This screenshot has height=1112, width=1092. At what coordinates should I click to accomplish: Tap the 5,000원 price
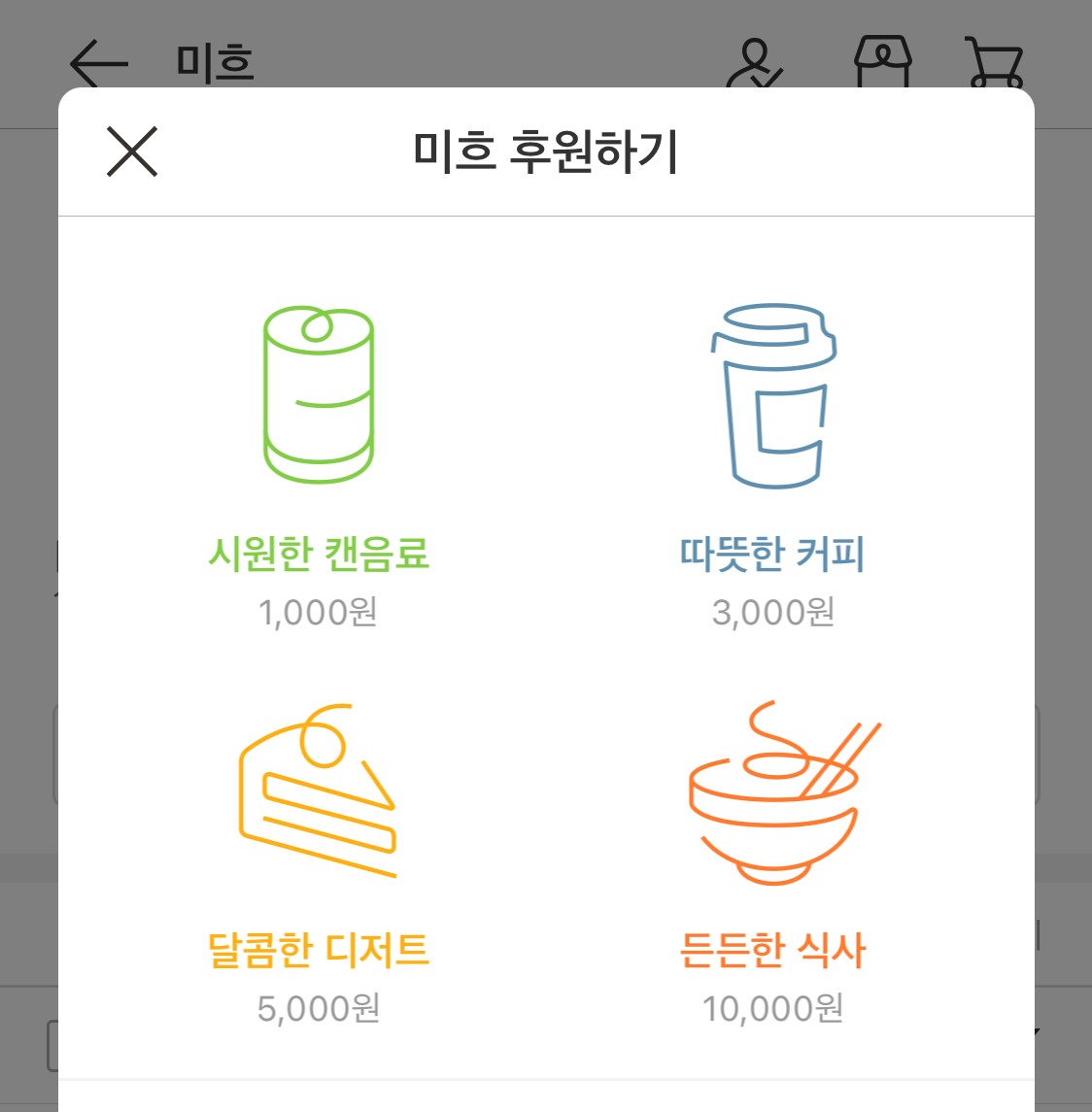[318, 1008]
